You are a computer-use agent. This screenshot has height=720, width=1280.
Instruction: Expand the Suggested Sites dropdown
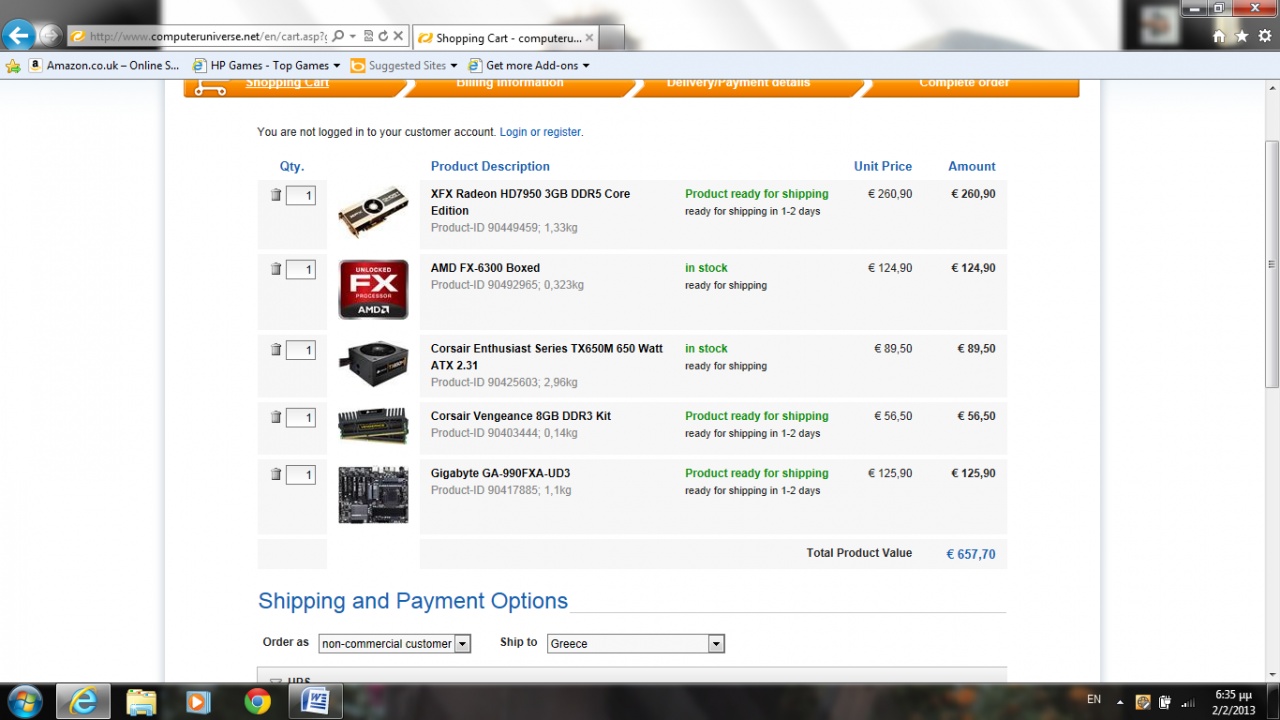(404, 66)
